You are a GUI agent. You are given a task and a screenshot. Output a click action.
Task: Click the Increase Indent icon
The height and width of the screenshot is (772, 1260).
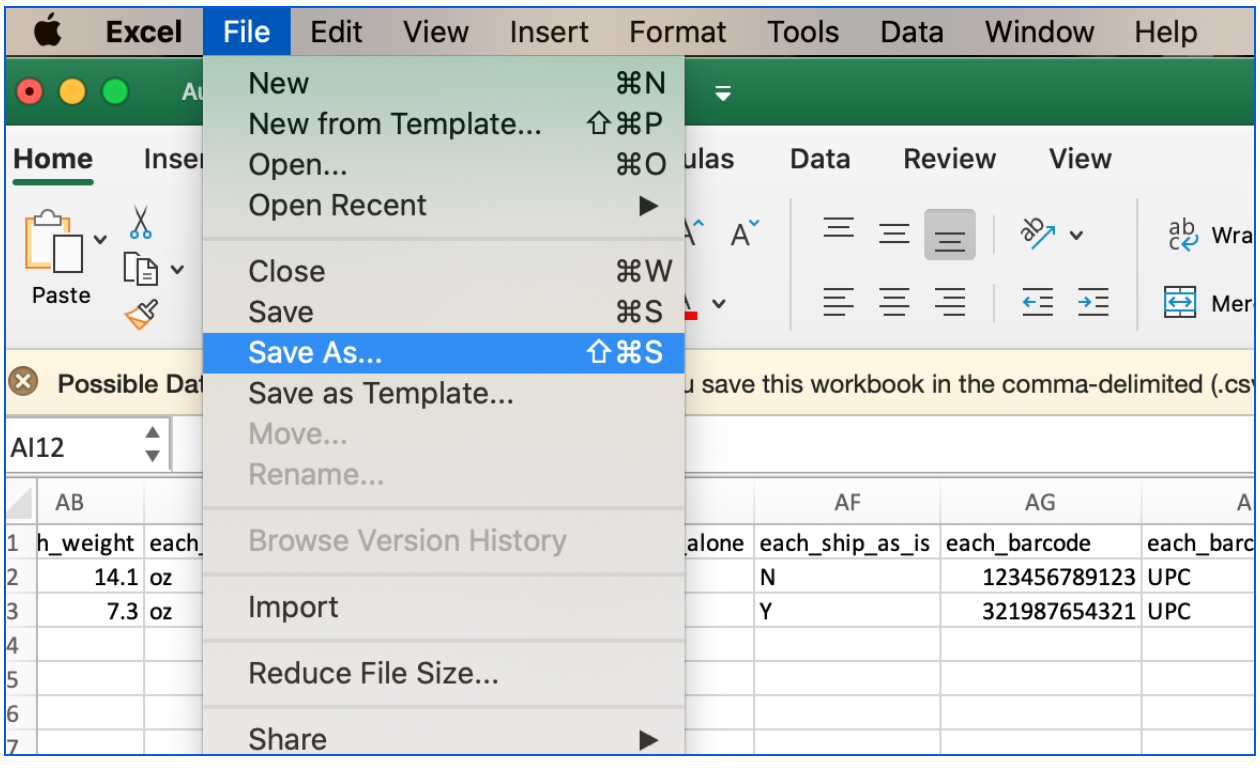tap(1092, 301)
